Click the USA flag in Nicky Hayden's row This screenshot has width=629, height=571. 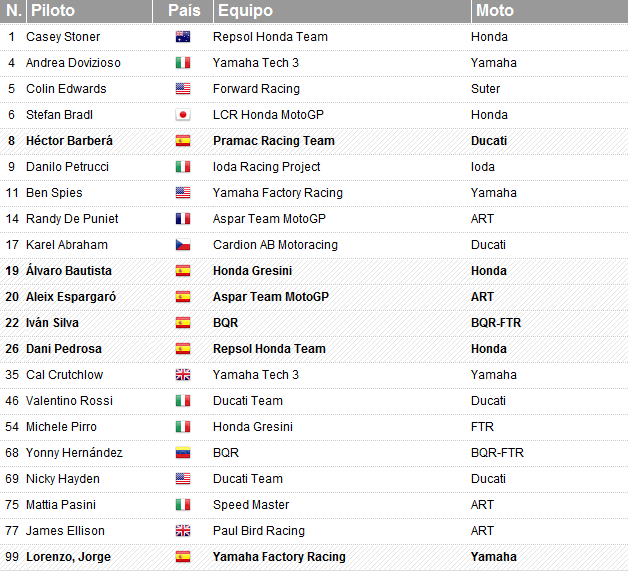pos(183,479)
